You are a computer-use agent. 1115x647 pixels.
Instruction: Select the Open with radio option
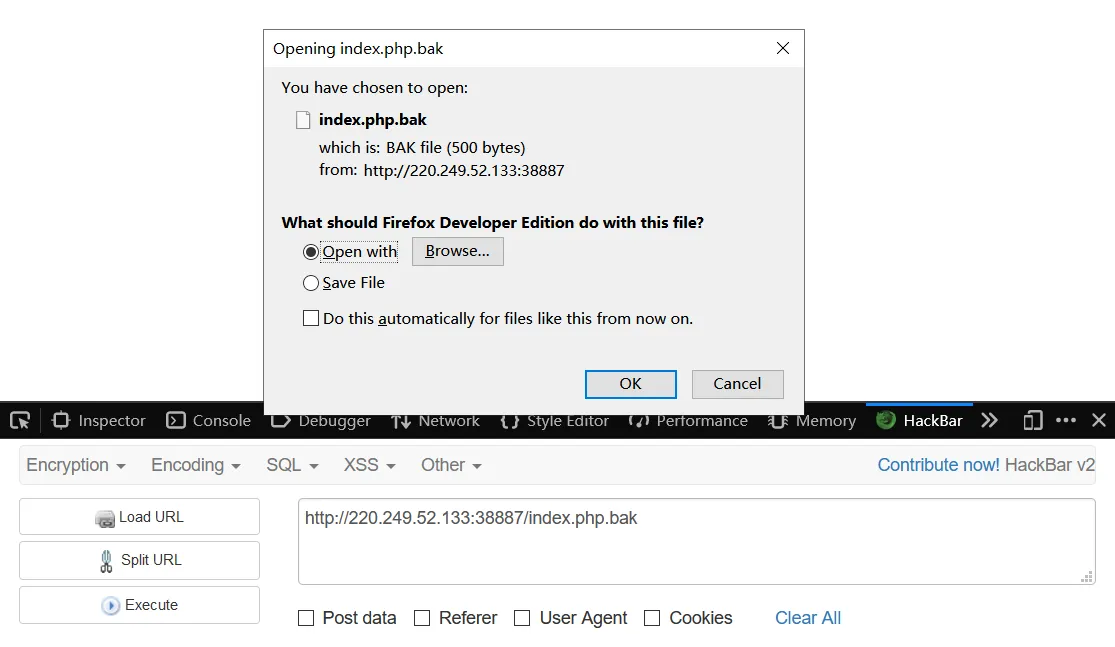click(x=311, y=252)
